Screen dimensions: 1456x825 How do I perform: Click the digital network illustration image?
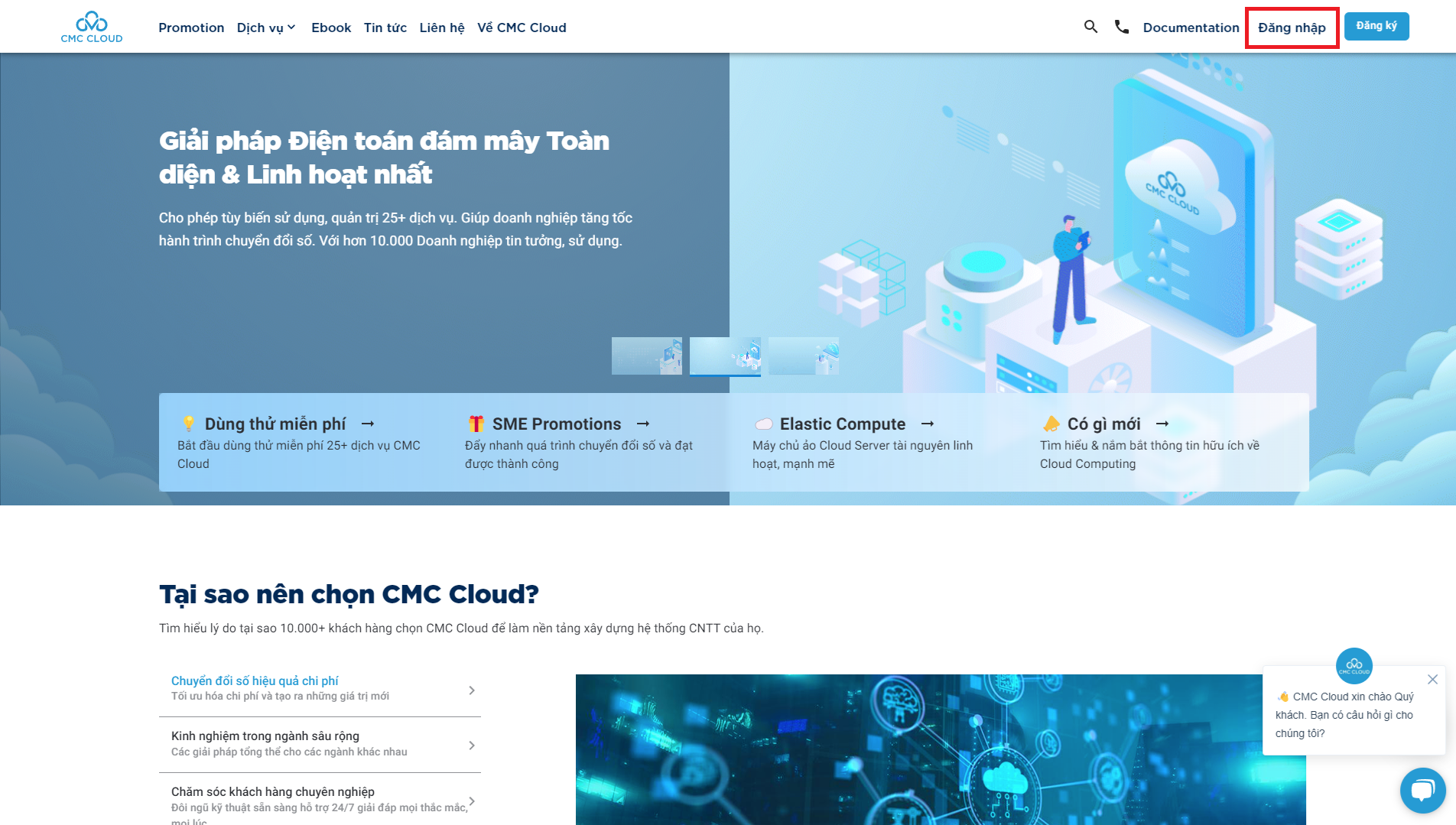(x=941, y=749)
